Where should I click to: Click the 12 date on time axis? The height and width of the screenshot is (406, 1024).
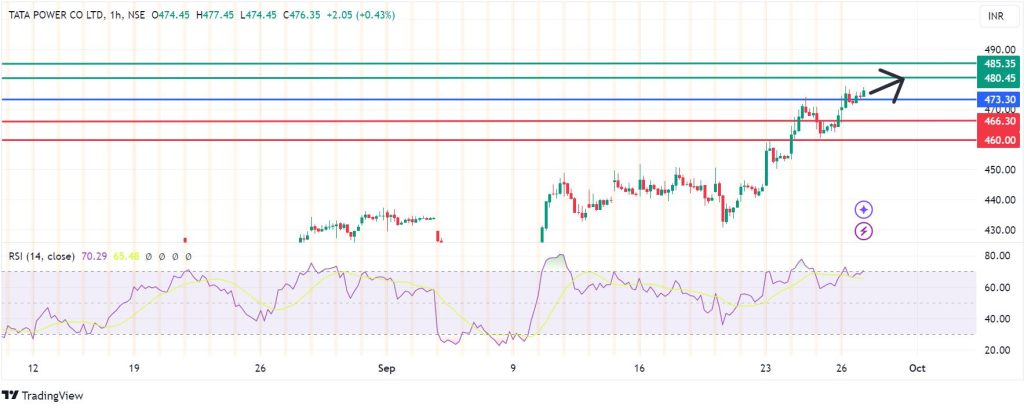(x=33, y=369)
